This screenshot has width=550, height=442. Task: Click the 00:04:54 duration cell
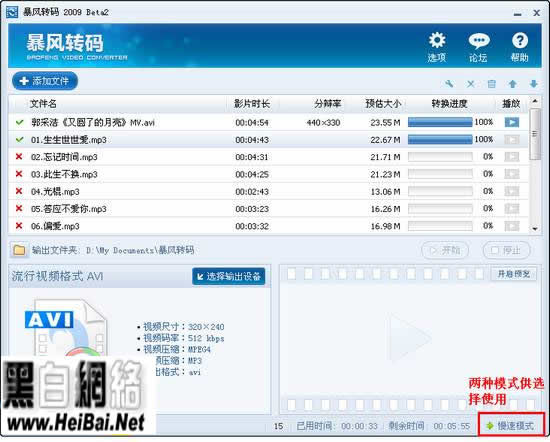click(x=252, y=122)
